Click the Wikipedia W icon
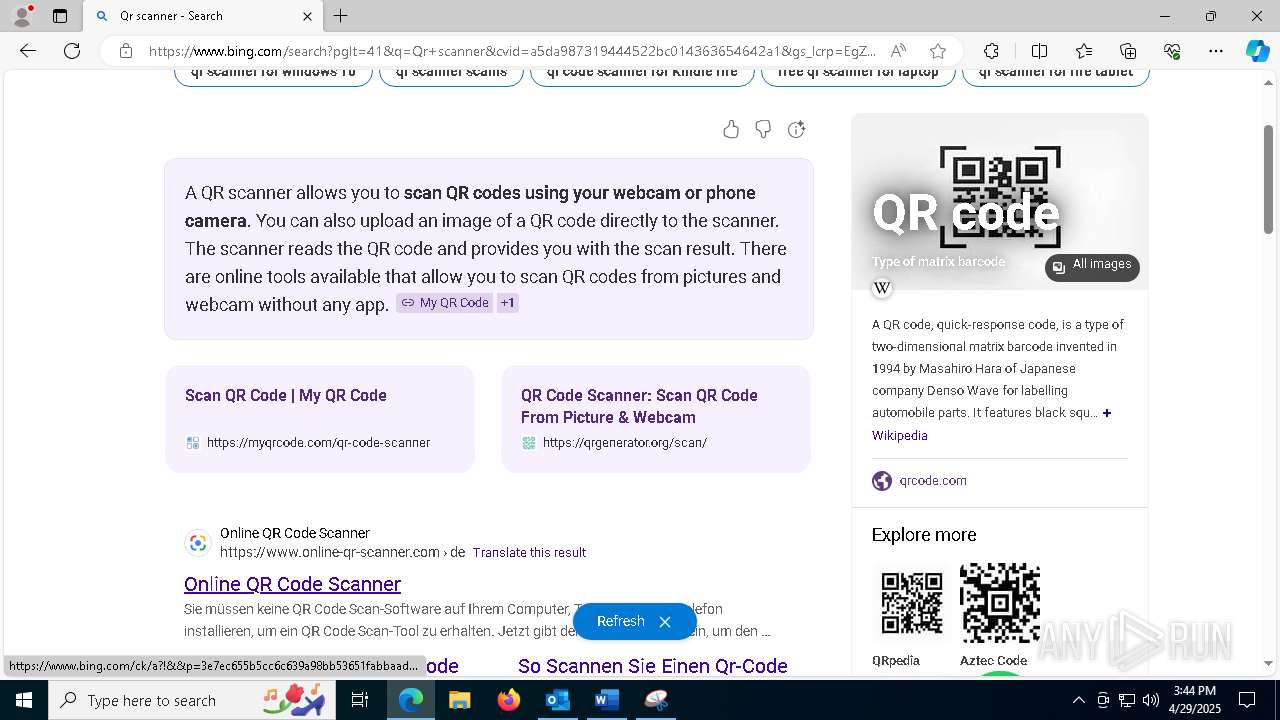The image size is (1280, 720). coord(882,288)
